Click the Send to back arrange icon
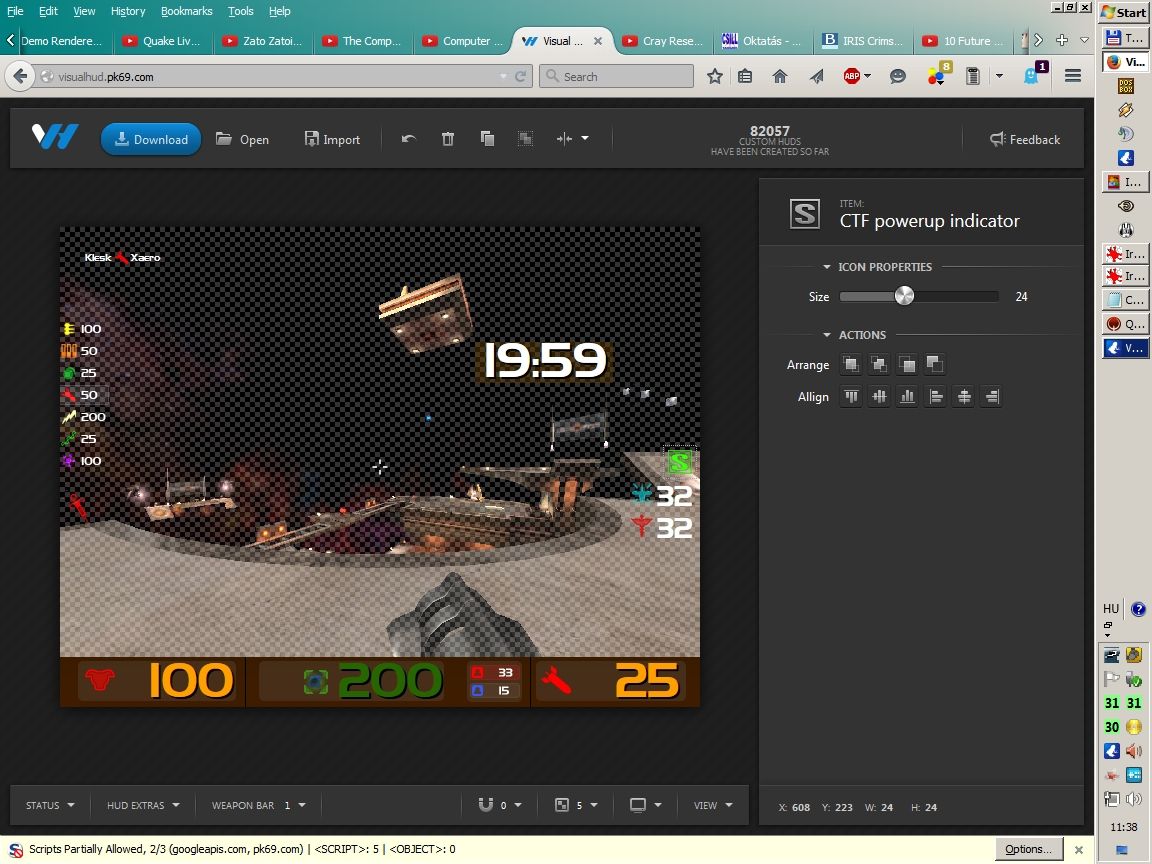 click(935, 364)
